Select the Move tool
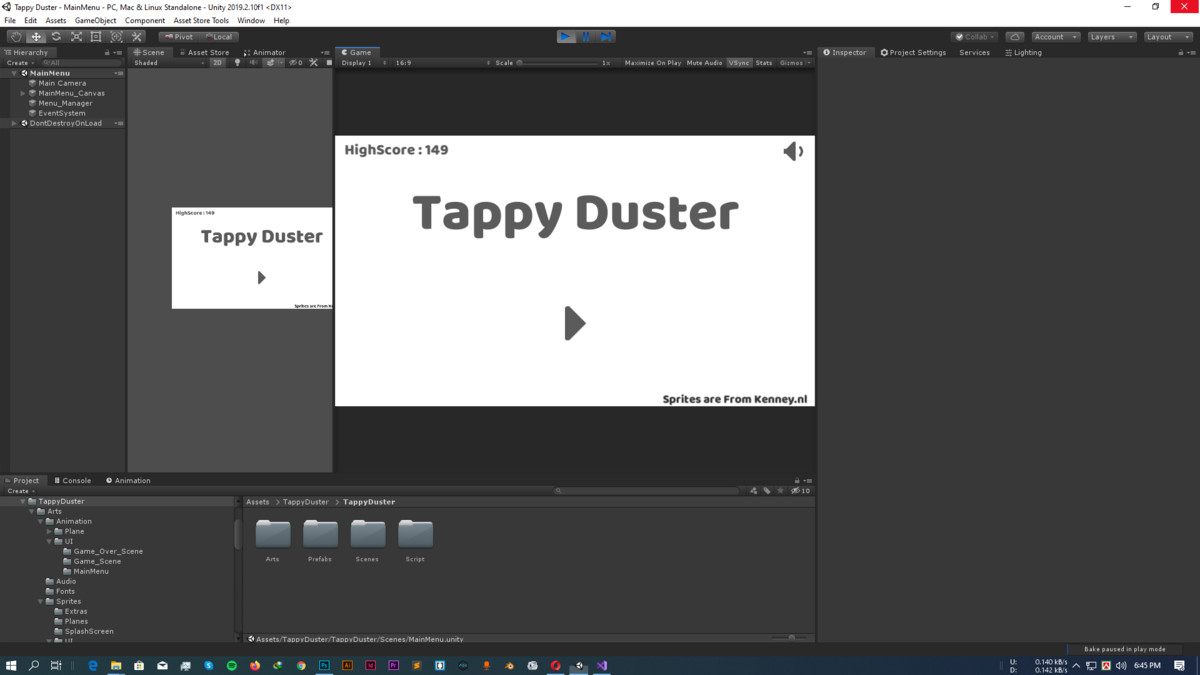 tap(36, 36)
